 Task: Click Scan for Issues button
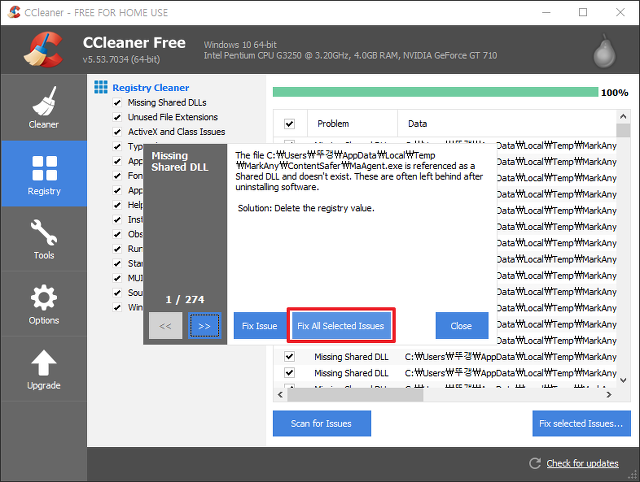point(322,424)
